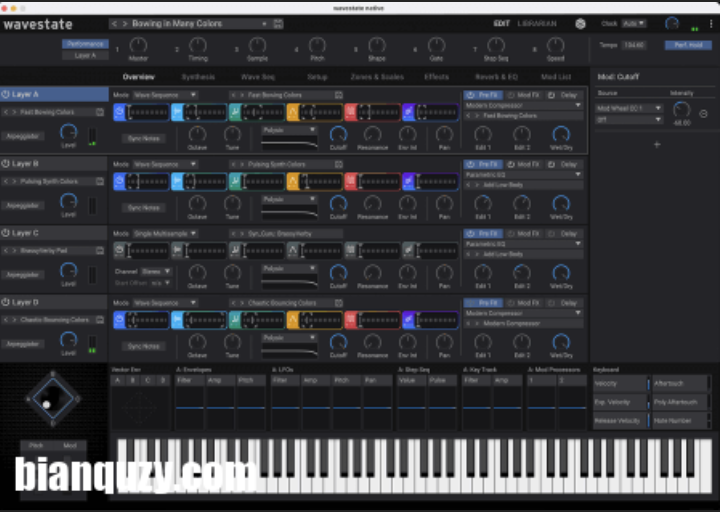The height and width of the screenshot is (512, 720).
Task: Click the Perf. Hold button
Action: coord(688,45)
